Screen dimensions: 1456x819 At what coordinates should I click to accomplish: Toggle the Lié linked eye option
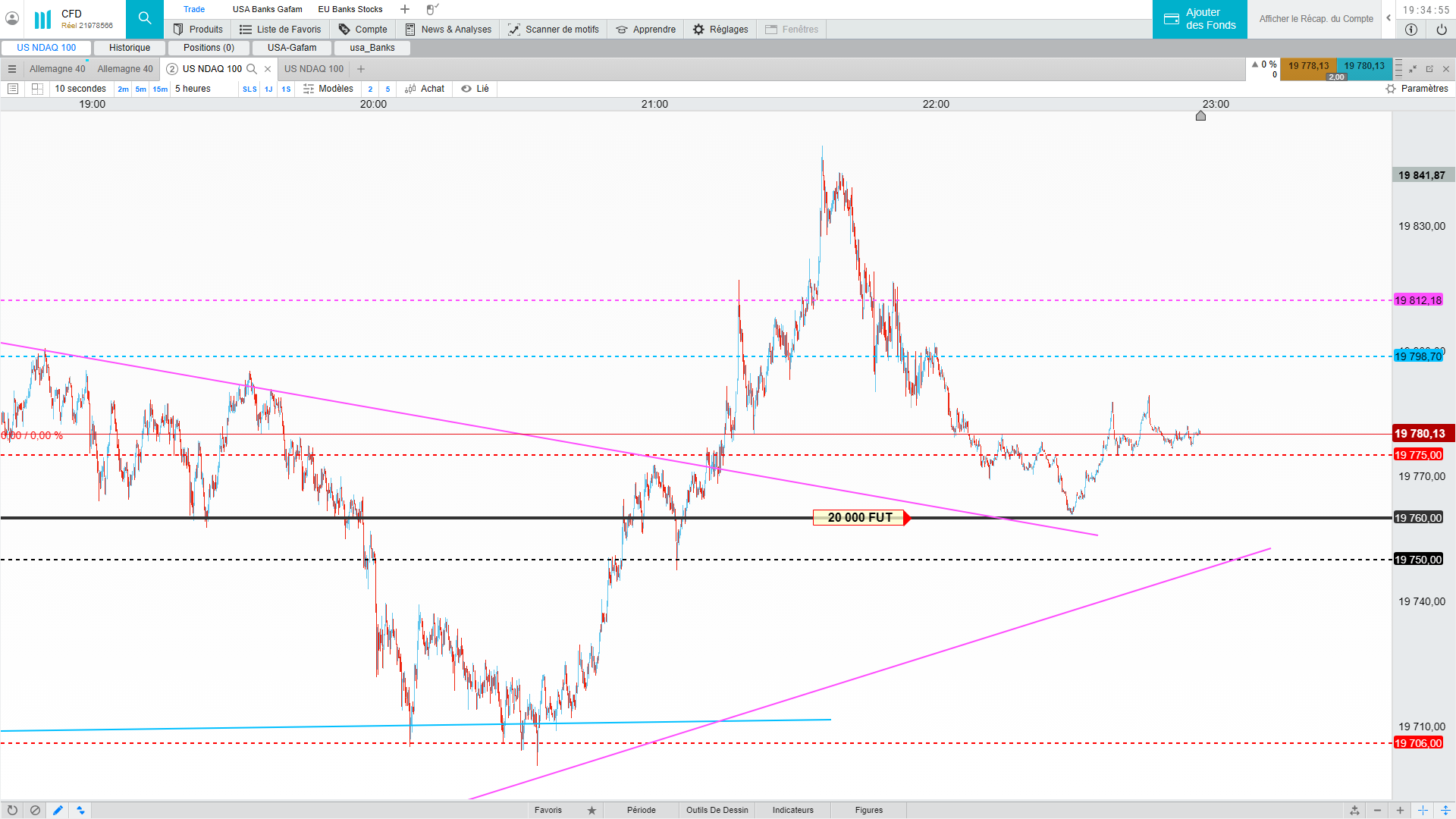[x=475, y=89]
